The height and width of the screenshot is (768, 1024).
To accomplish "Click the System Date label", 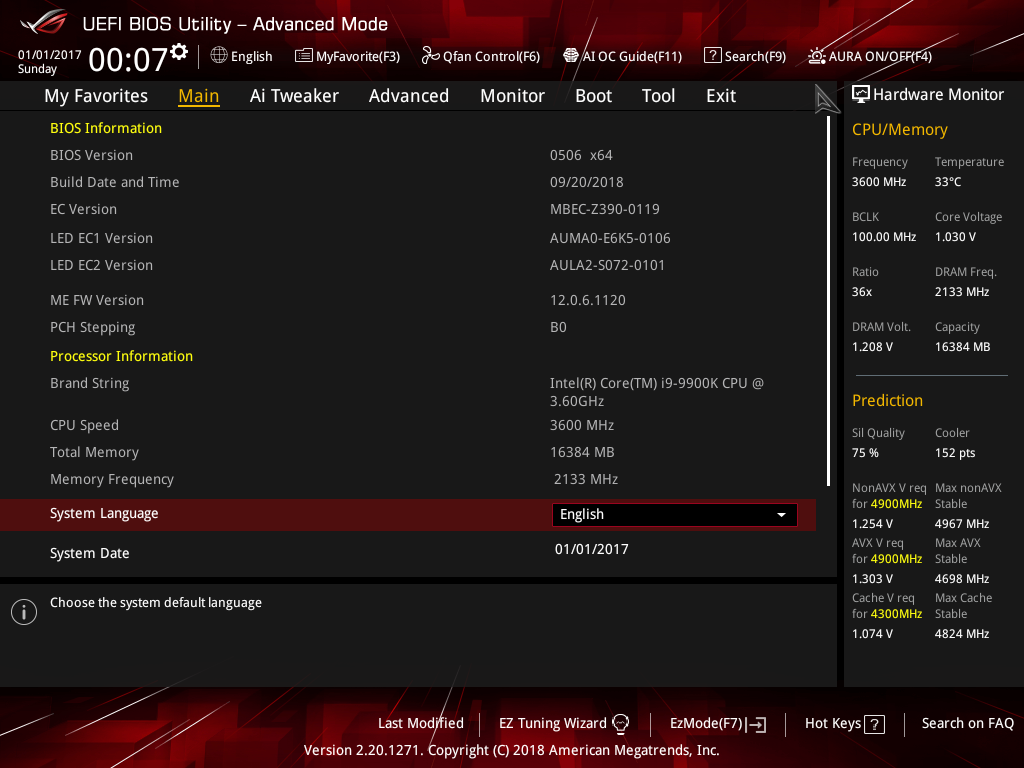I will (x=89, y=553).
